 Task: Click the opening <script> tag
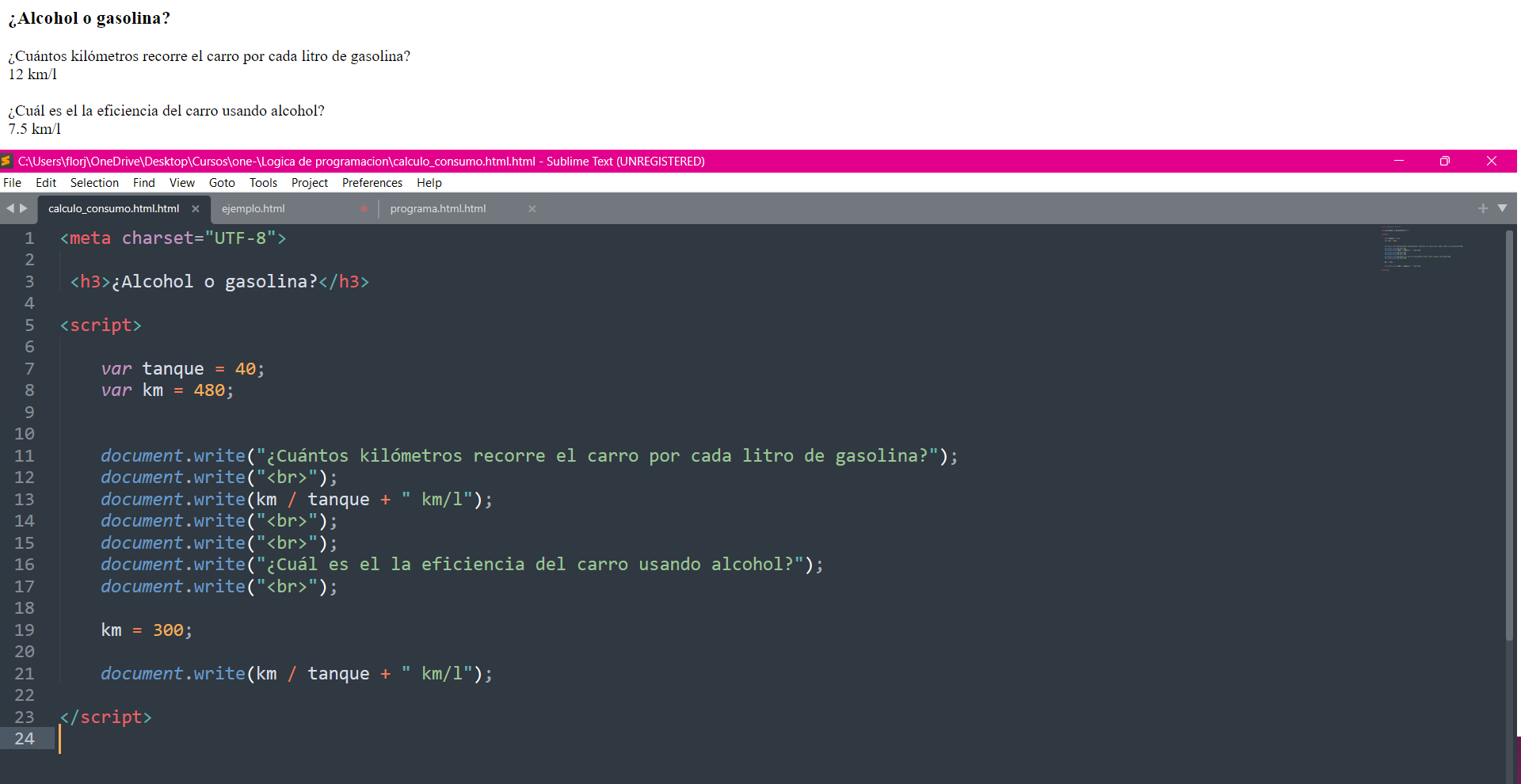pyautogui.click(x=101, y=325)
